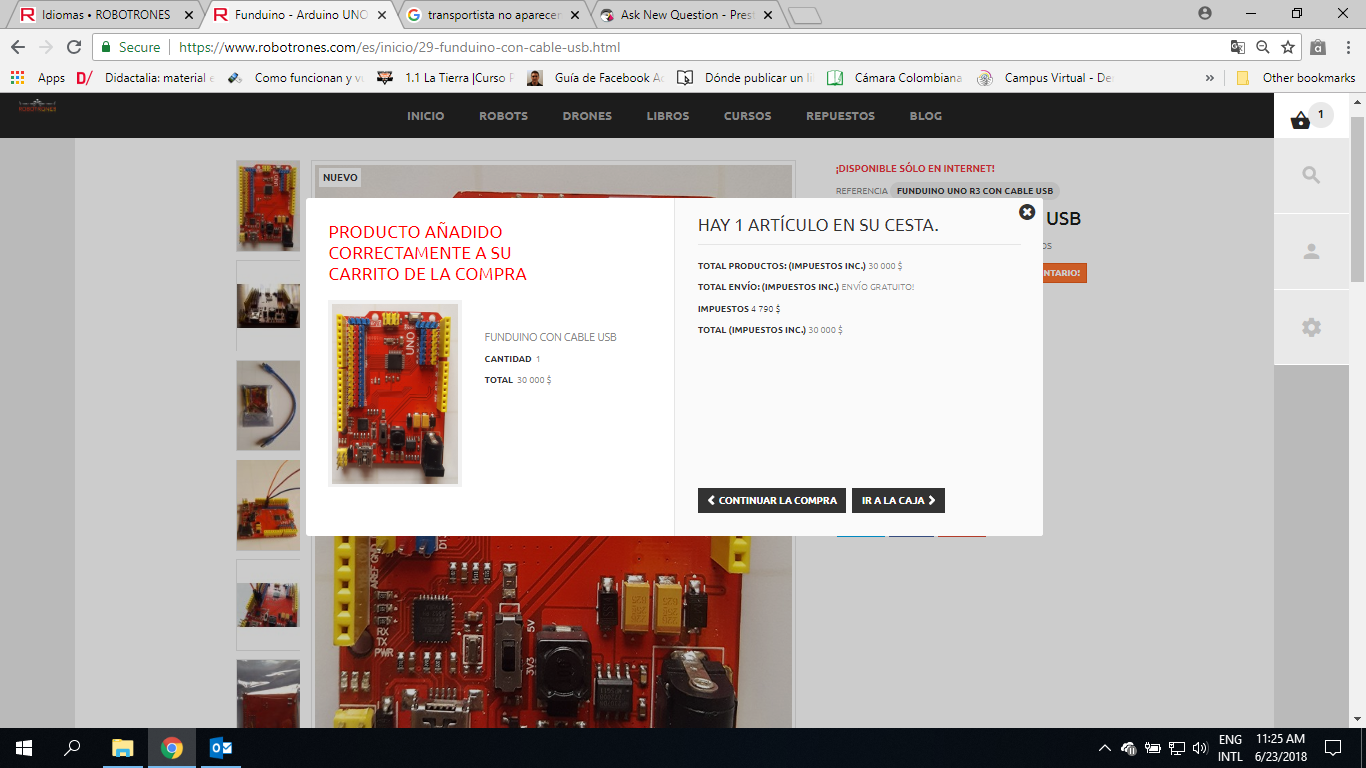Viewport: 1366px width, 768px height.
Task: Click the shopping bag extension icon in Chrome
Action: (1318, 47)
